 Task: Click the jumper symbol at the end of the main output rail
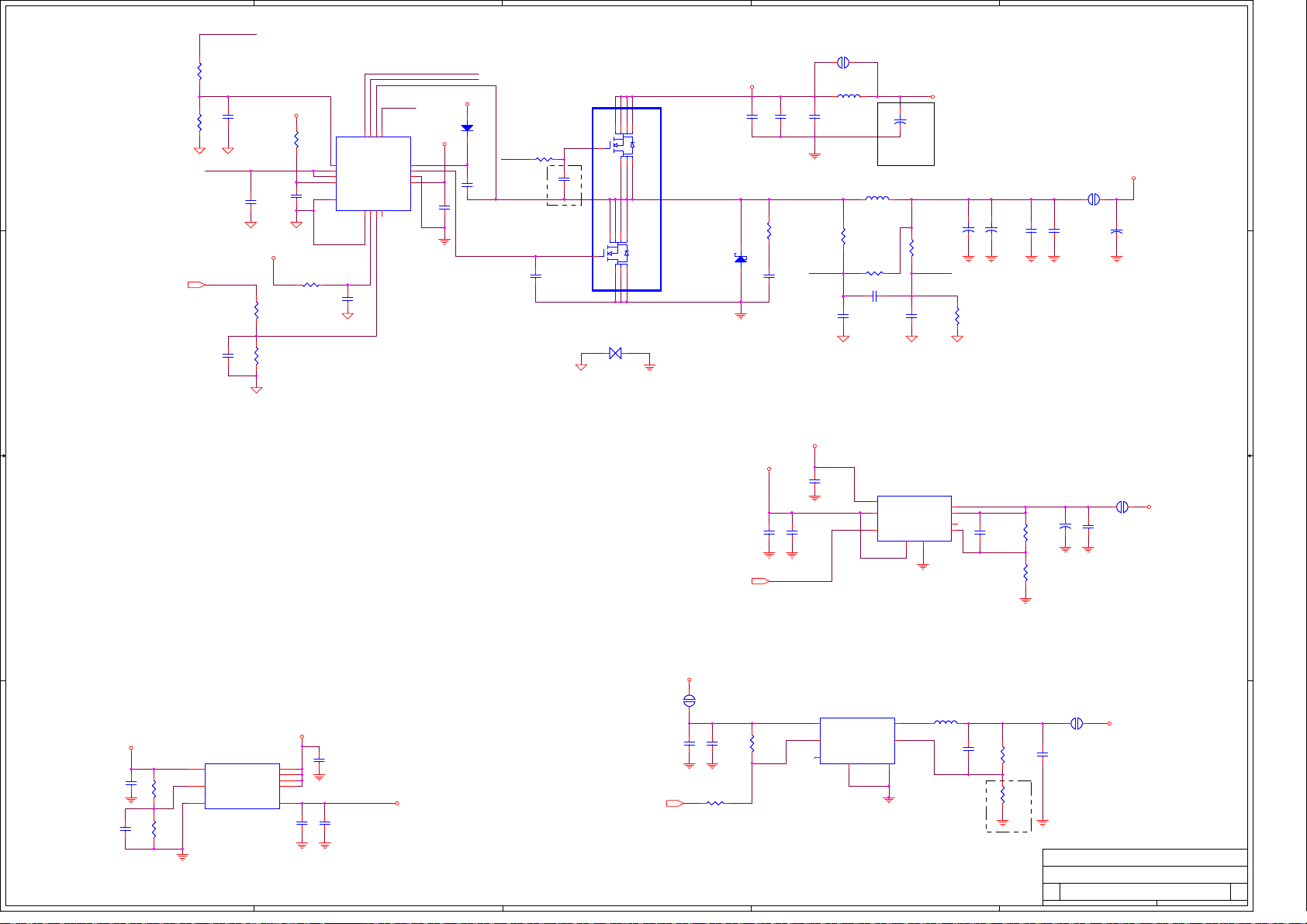[1093, 199]
